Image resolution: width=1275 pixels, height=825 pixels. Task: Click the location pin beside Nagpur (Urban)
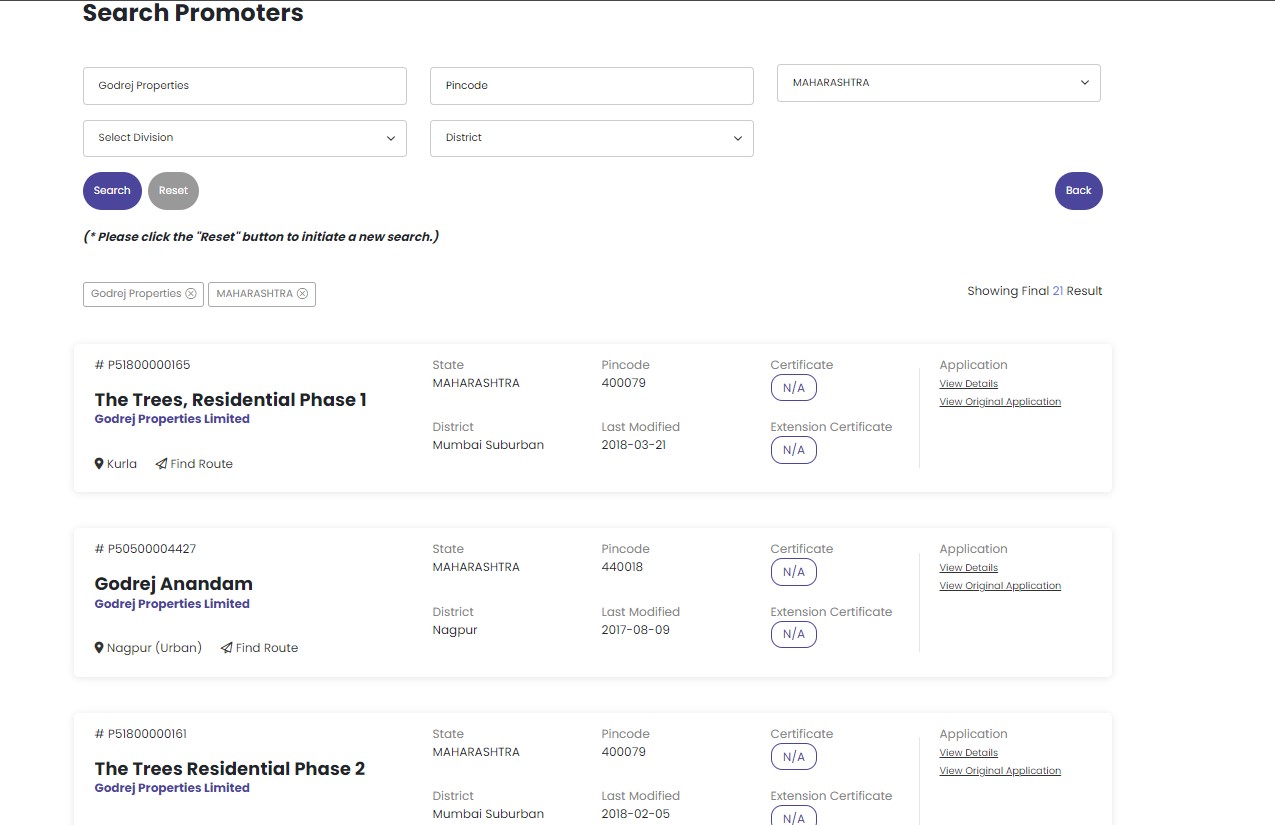pyautogui.click(x=99, y=648)
